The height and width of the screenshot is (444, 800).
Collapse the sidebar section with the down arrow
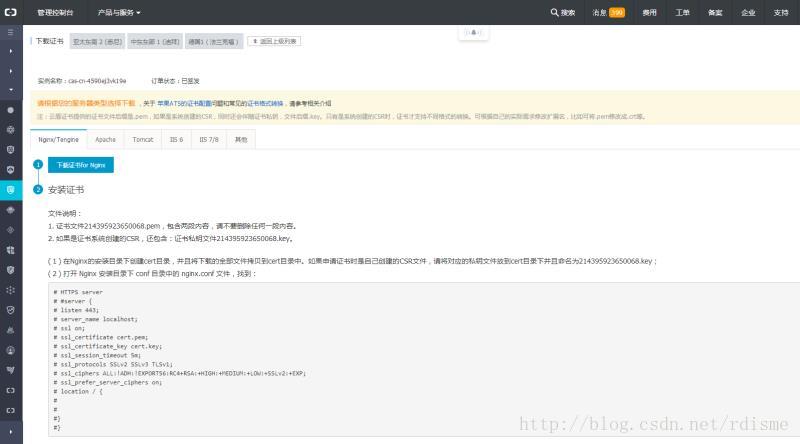[x=11, y=90]
